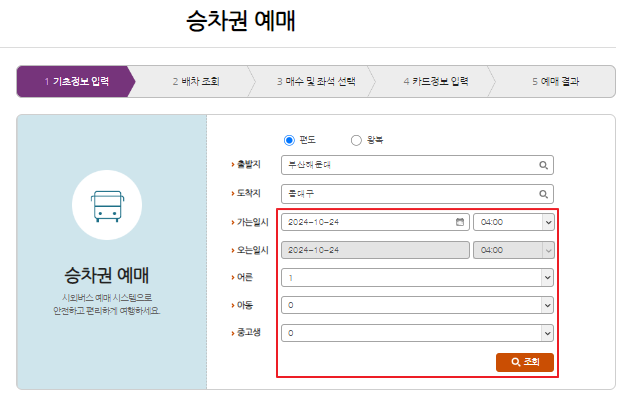Select the 왕복 round-trip radio button

[x=356, y=140]
